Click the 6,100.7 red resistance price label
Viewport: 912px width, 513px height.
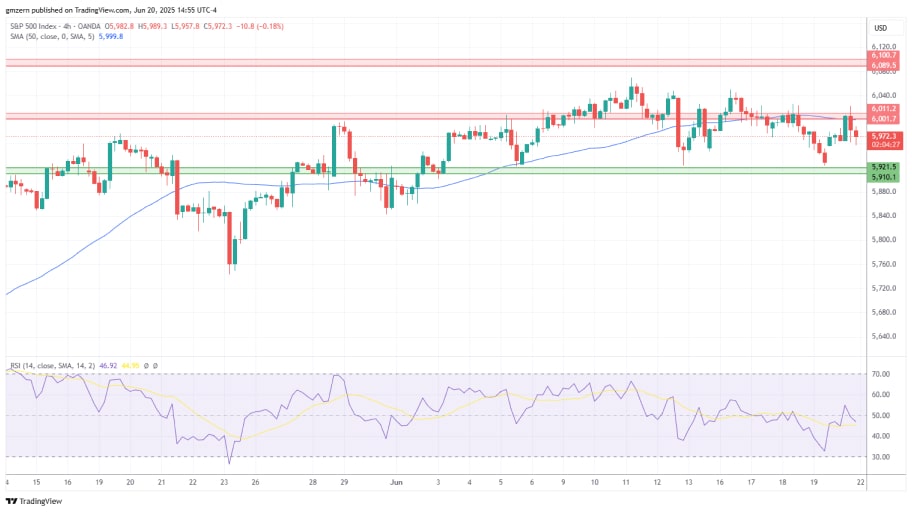point(884,56)
